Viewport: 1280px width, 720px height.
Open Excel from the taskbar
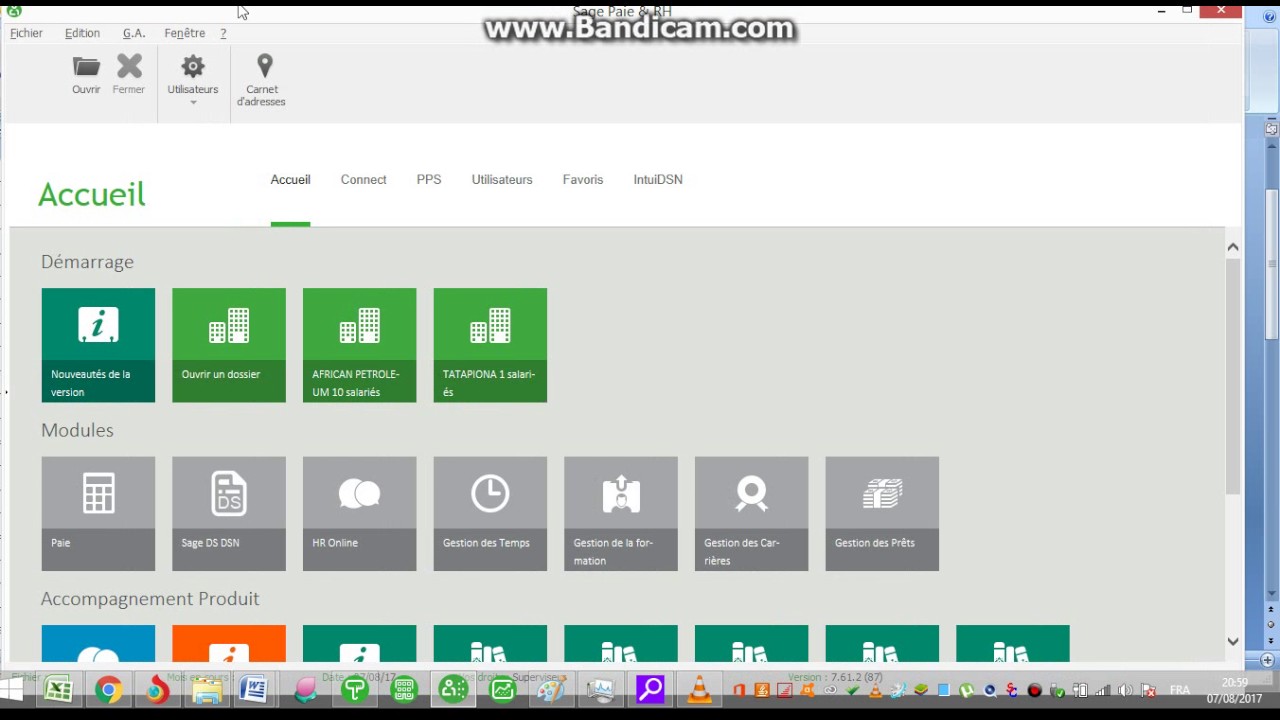[x=58, y=690]
